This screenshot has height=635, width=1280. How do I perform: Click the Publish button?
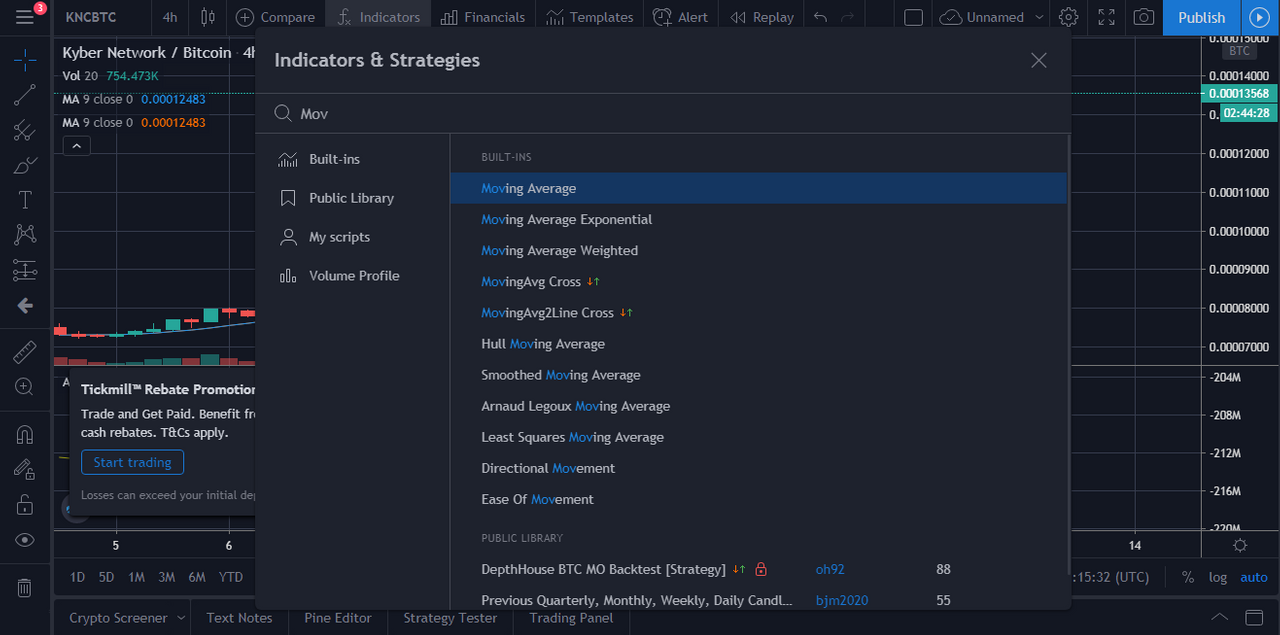1201,17
